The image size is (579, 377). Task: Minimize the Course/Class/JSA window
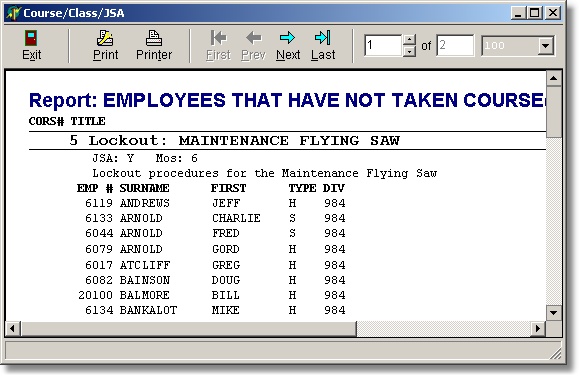point(518,13)
